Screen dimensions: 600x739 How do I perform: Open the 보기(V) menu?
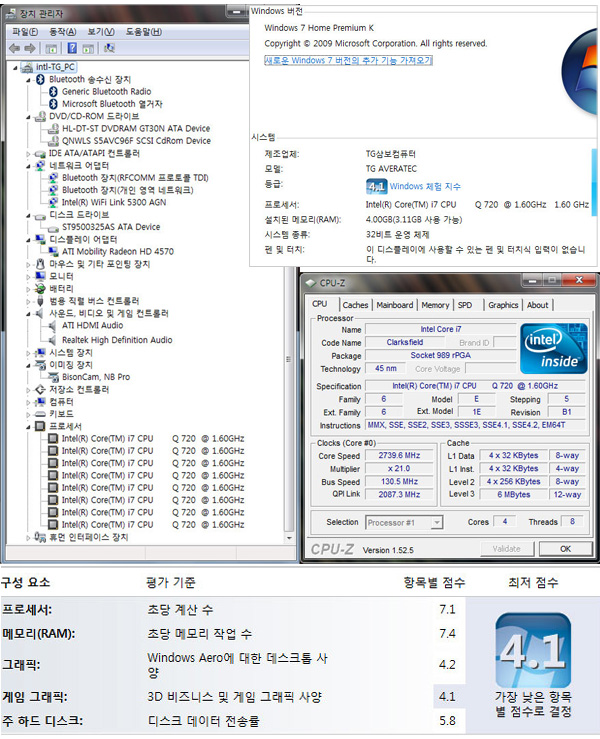click(101, 32)
